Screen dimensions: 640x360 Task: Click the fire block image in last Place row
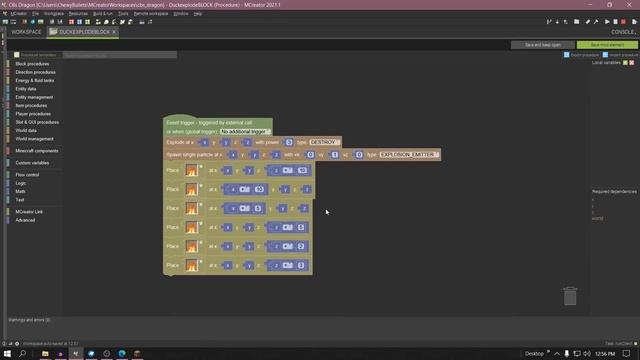(191, 265)
